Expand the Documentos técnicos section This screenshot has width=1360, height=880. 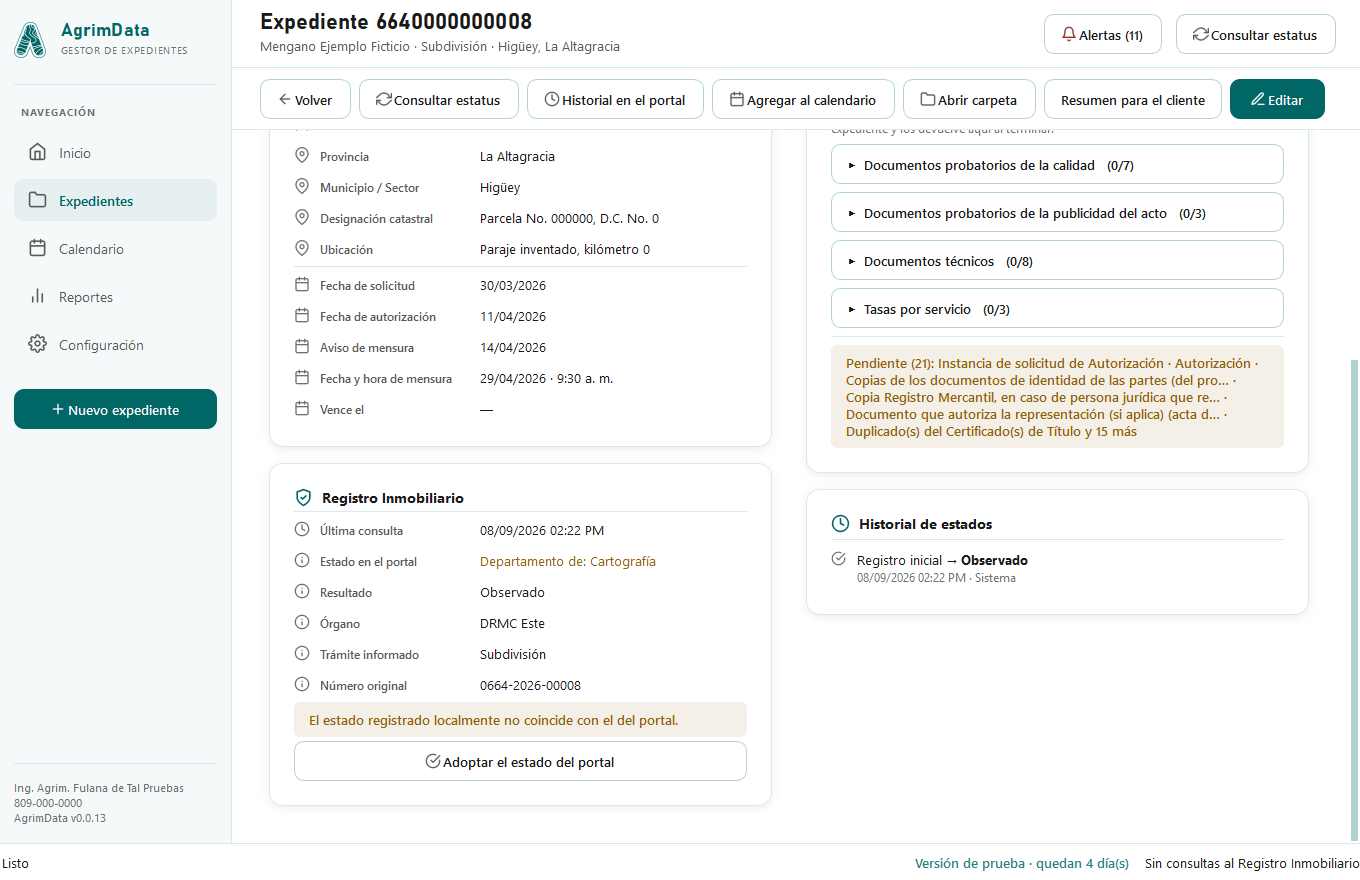1057,261
